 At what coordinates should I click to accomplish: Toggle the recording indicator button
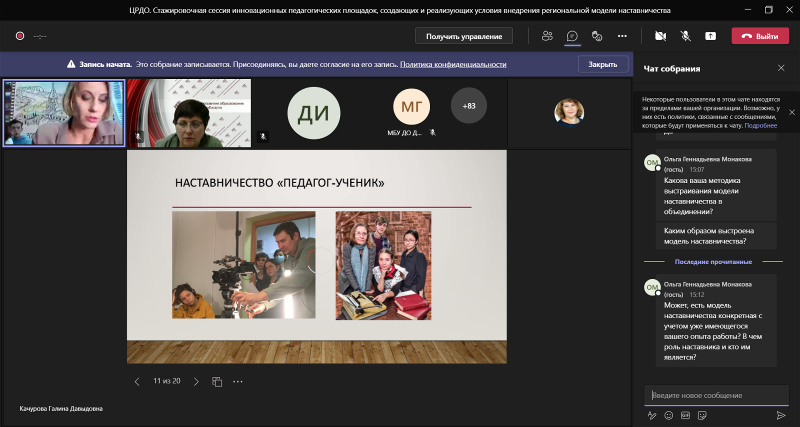(x=19, y=35)
